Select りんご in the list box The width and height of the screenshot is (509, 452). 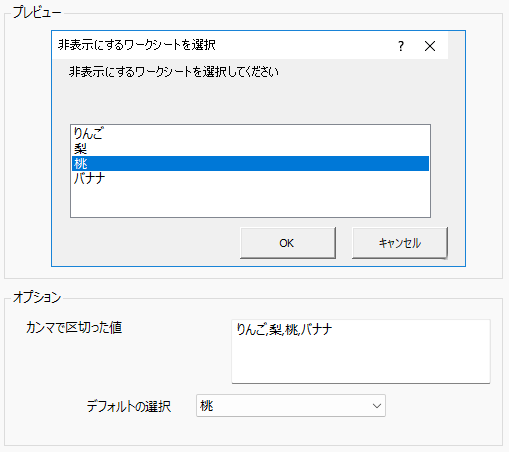250,133
